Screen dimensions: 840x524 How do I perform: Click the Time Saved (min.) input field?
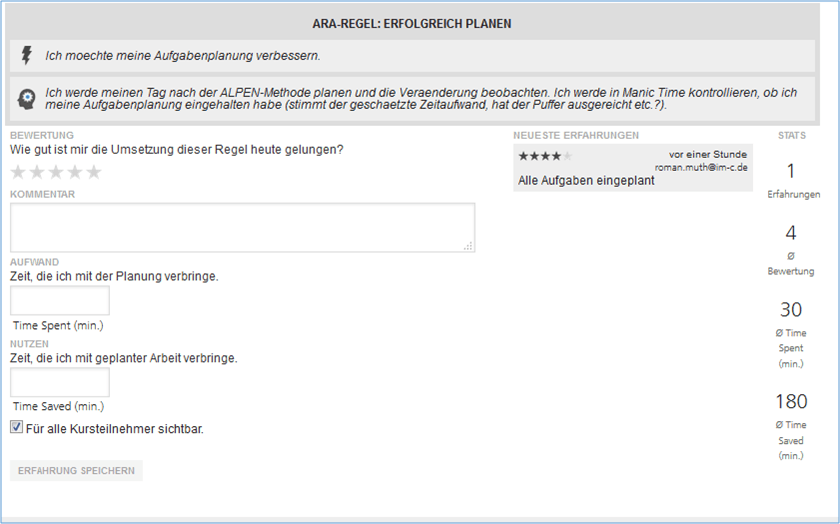pos(60,382)
